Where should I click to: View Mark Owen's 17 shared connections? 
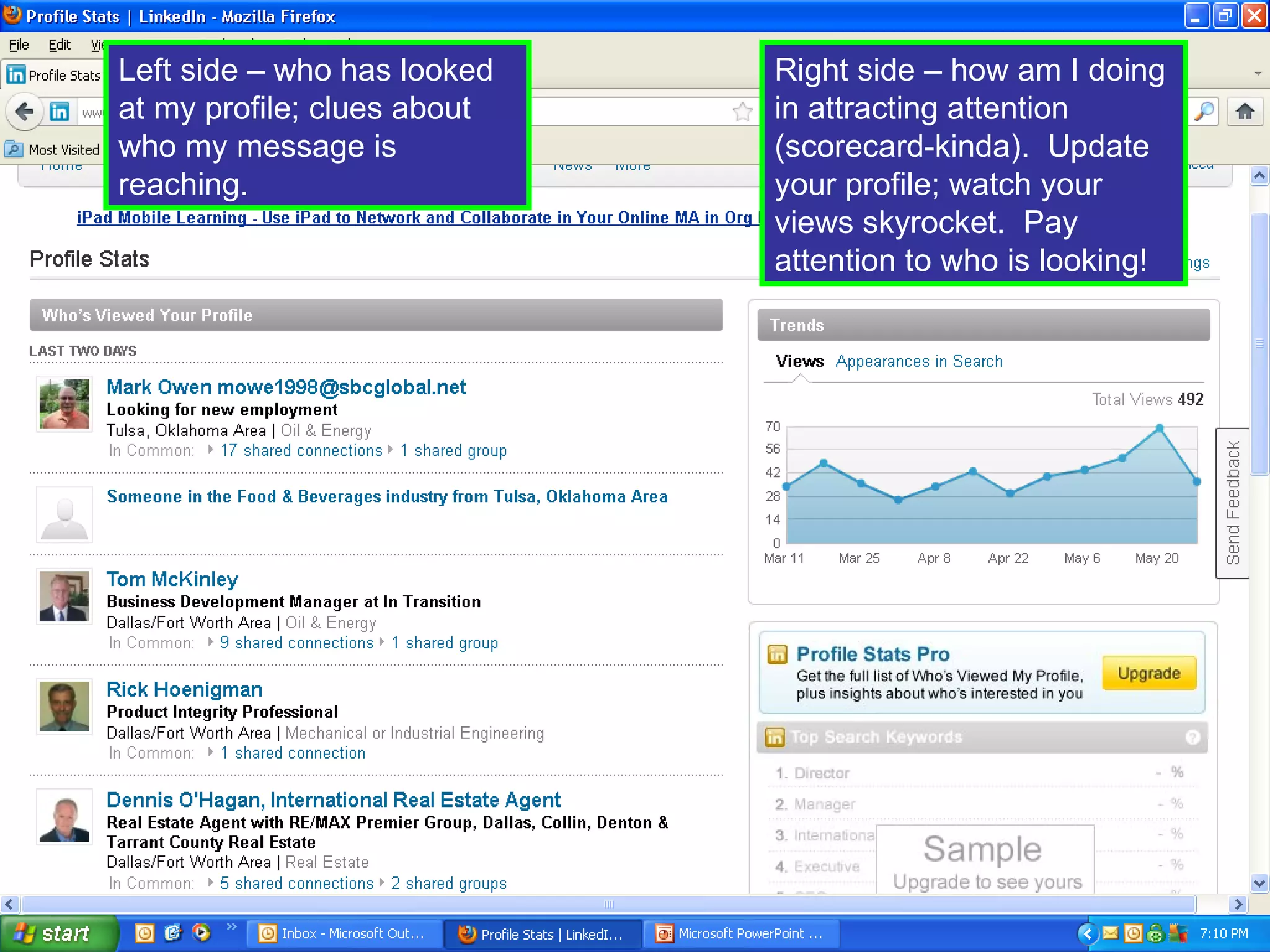[x=301, y=451]
